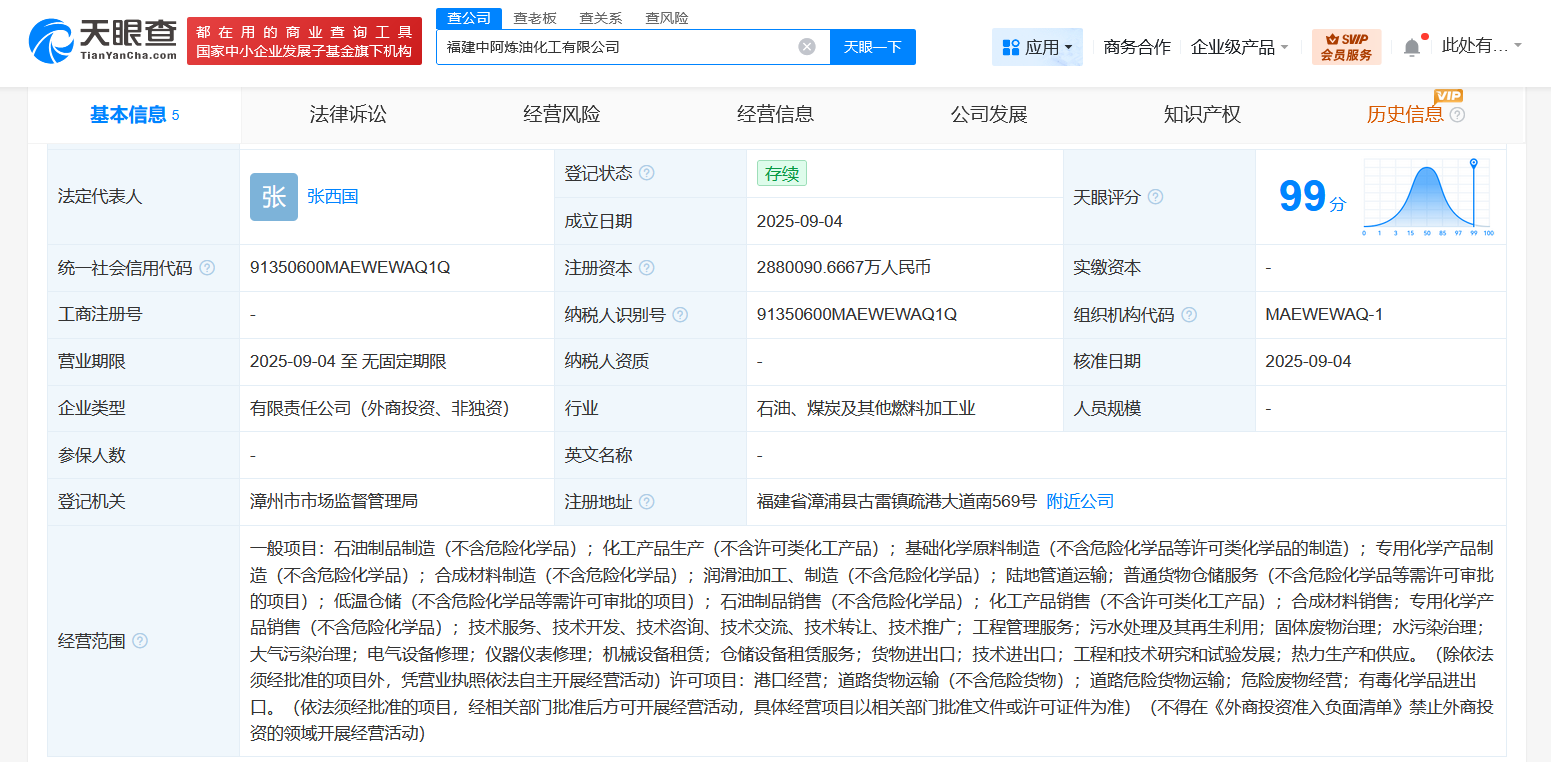Open legal representative 张西国's profile link

click(x=333, y=197)
